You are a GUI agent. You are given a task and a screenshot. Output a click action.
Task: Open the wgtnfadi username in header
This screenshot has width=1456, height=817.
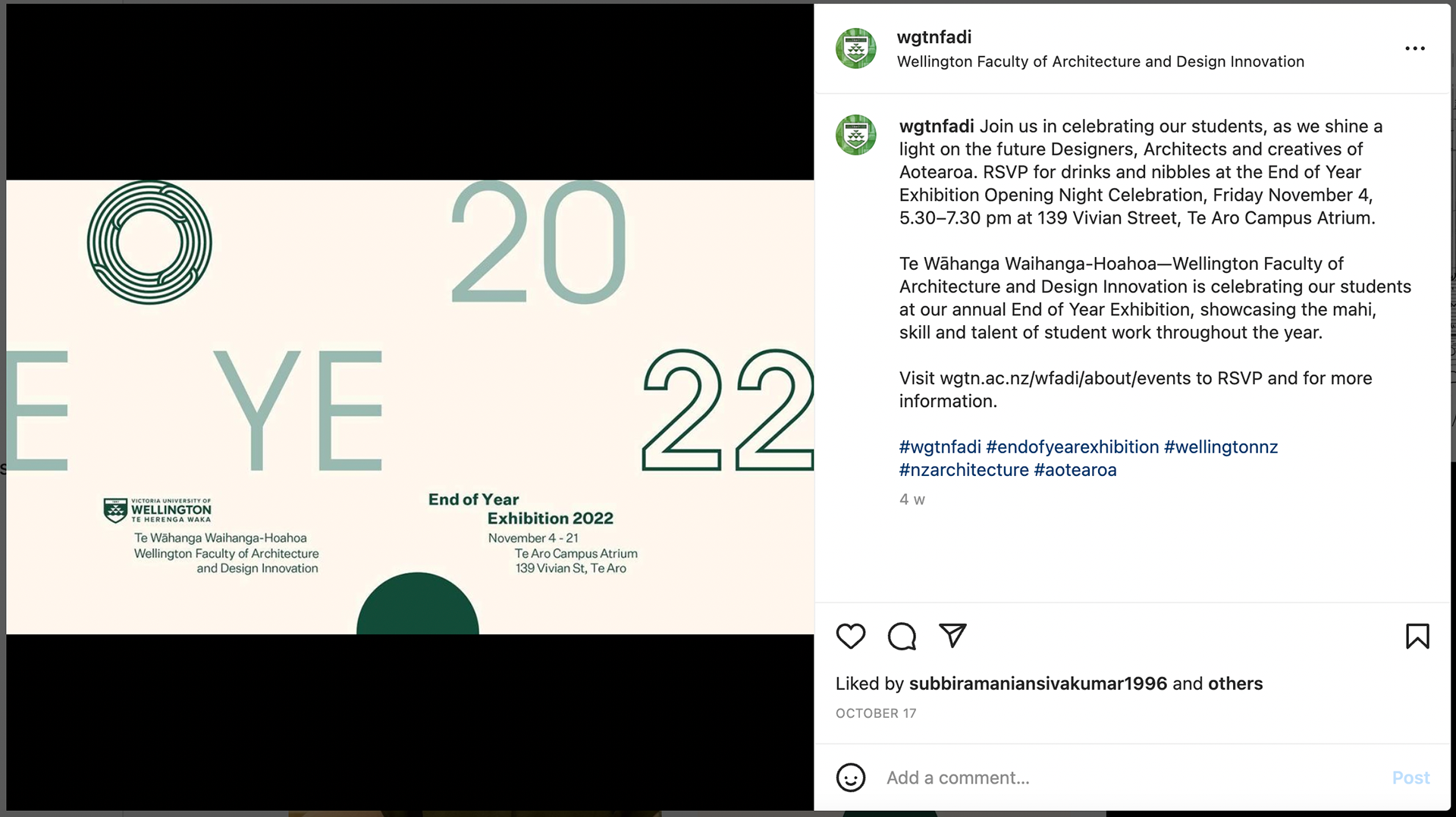tap(934, 37)
